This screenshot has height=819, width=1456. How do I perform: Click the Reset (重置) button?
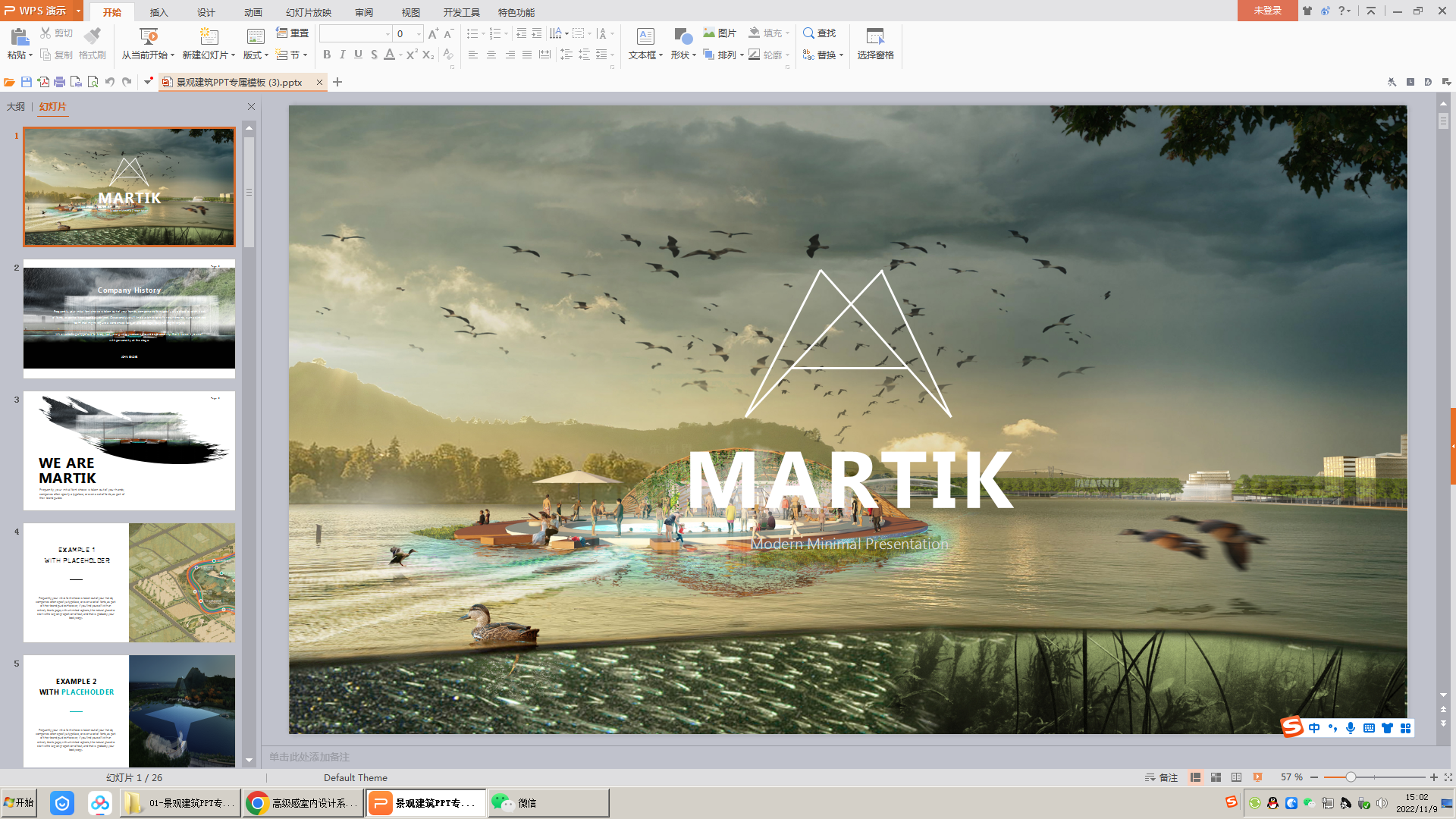click(x=292, y=33)
